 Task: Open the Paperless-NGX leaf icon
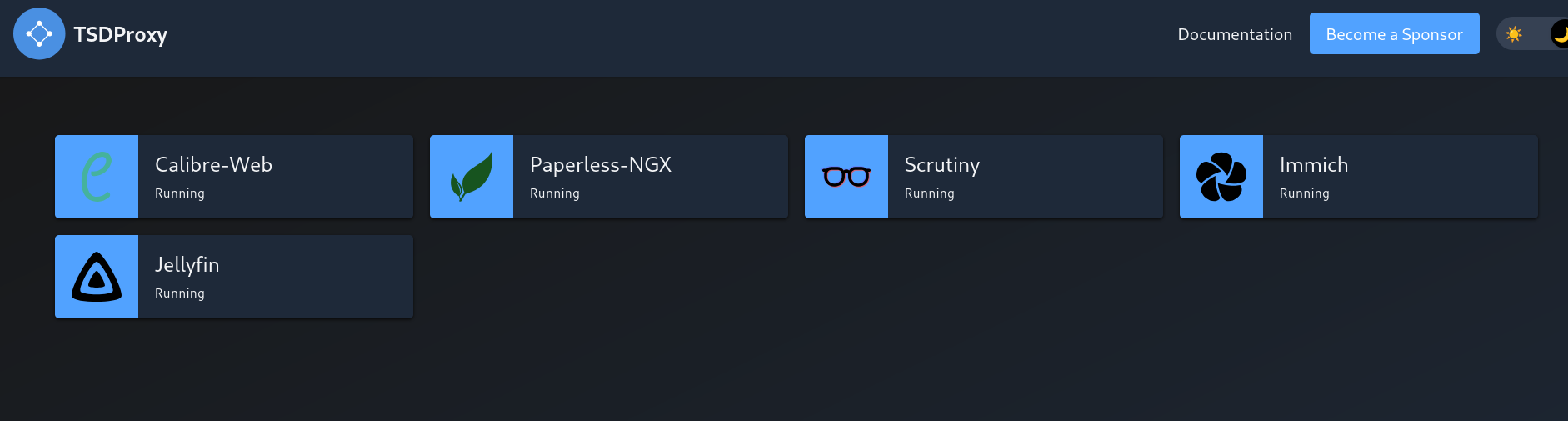tap(472, 177)
